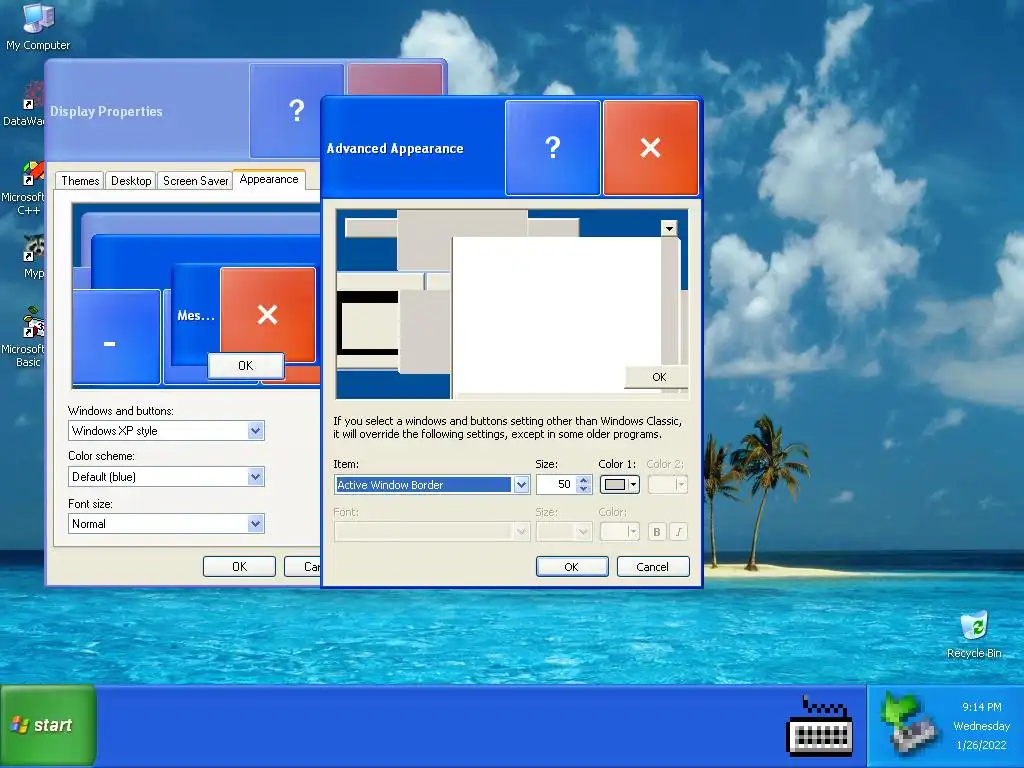Expand the Item dropdown list

(x=521, y=485)
